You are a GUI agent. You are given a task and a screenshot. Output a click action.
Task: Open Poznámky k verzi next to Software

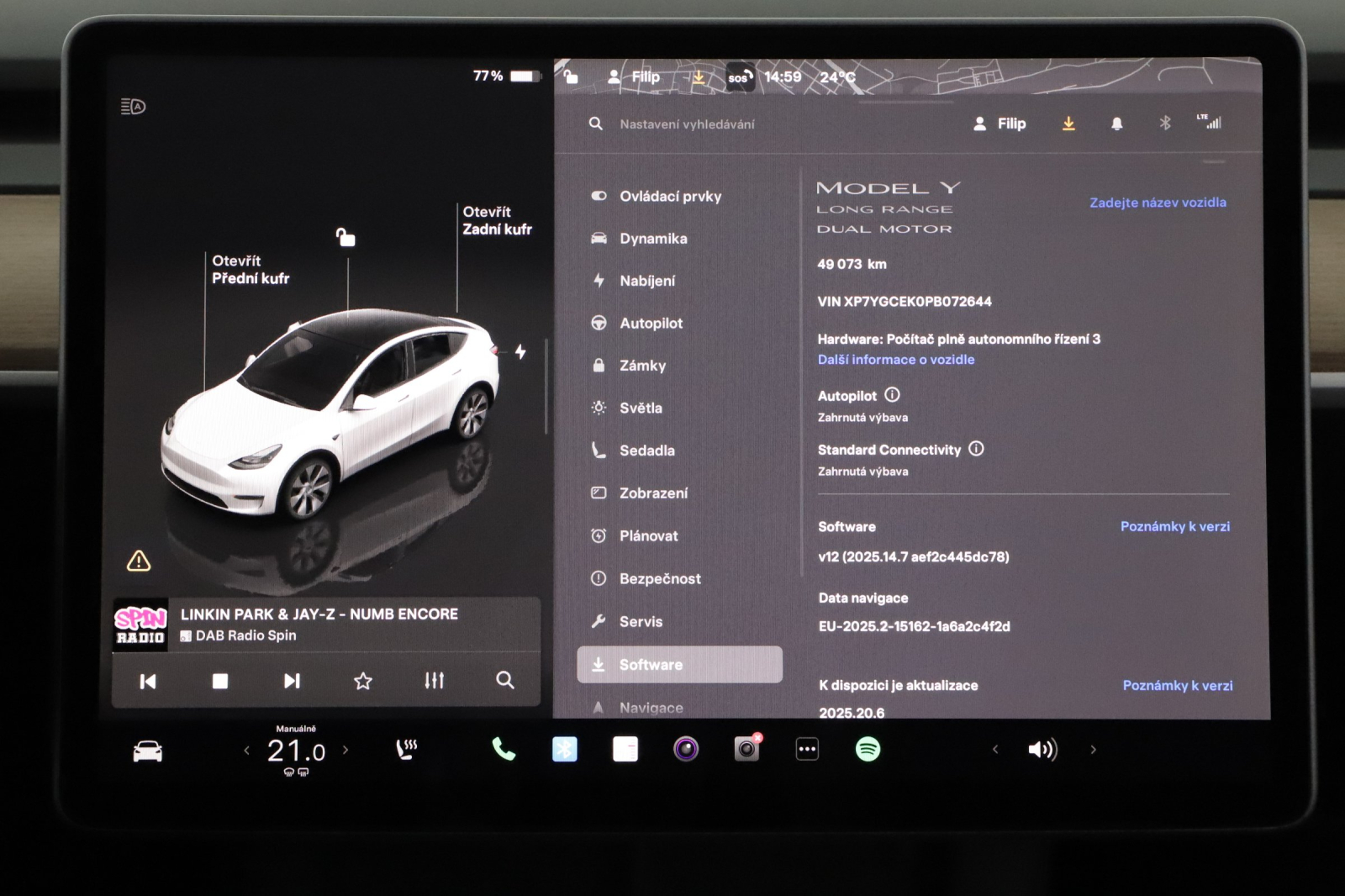[x=1175, y=527]
